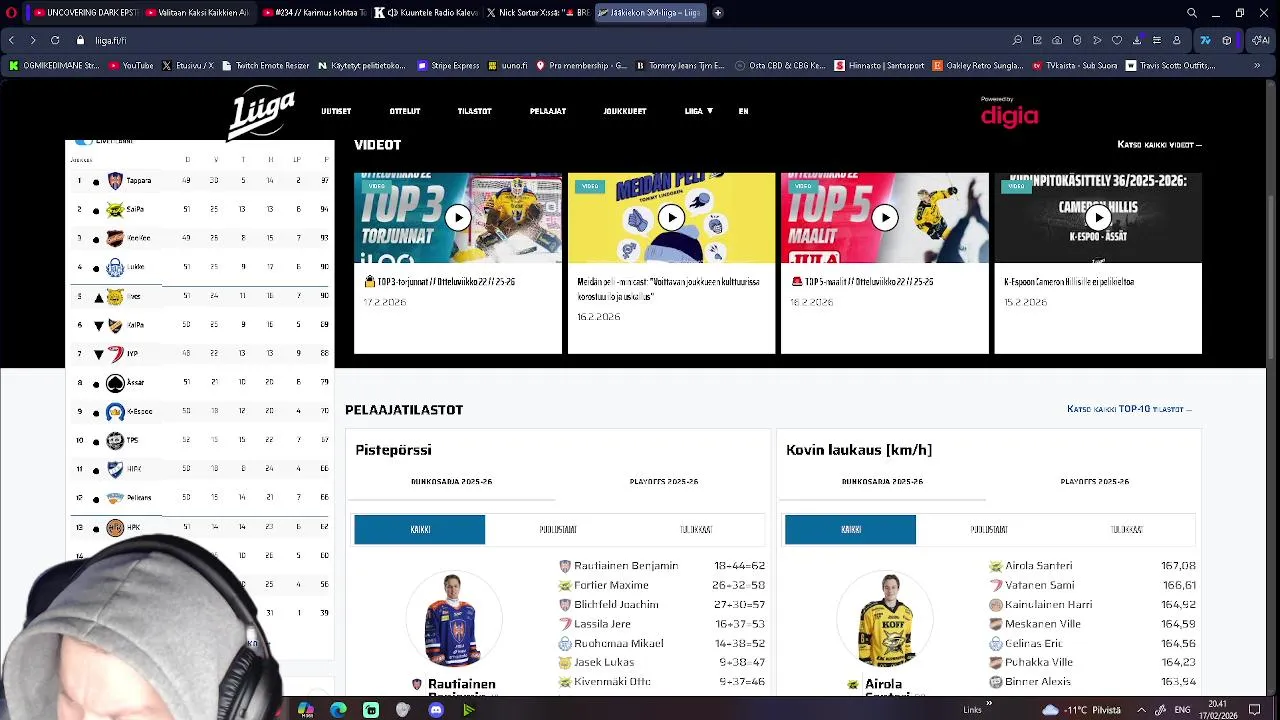Click the KalPa team logo in the standings
Screen dimensions: 1280x720
[x=115, y=325]
